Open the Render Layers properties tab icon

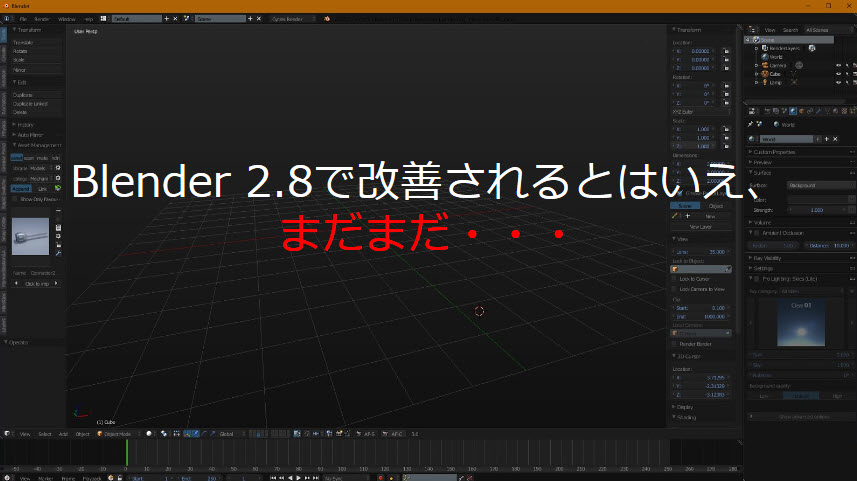point(776,111)
